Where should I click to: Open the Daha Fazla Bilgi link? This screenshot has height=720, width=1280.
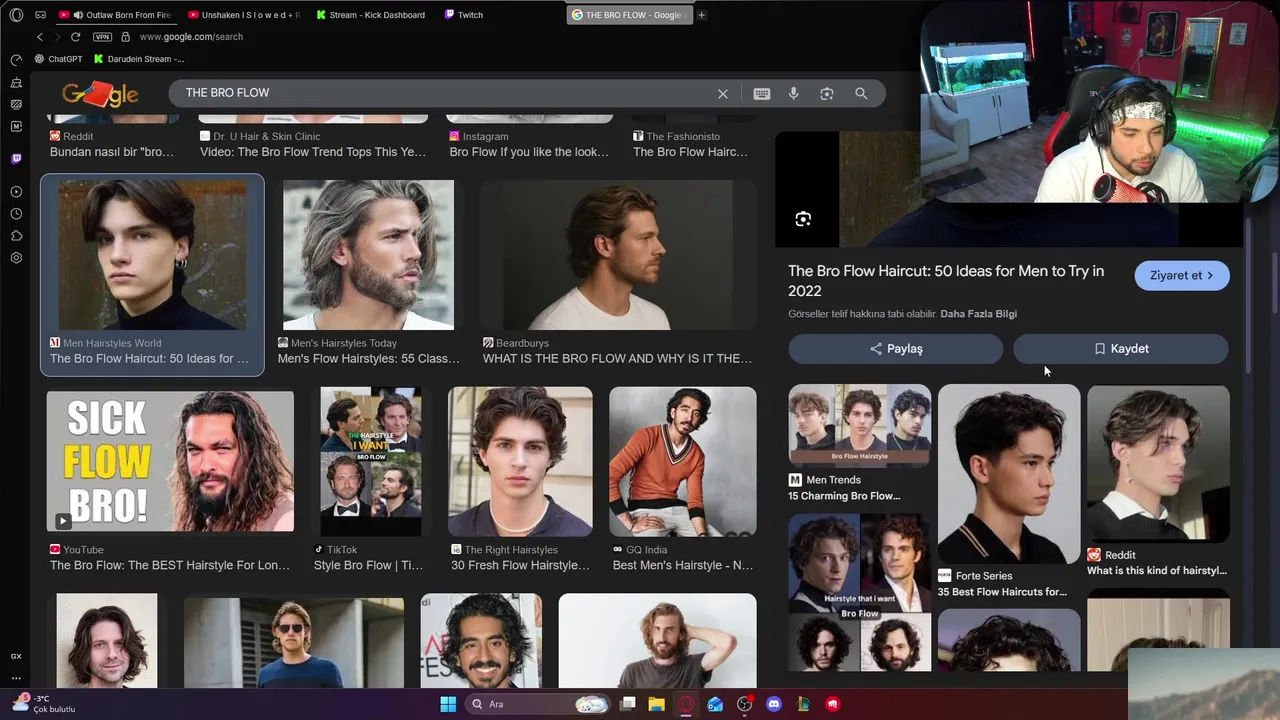pyautogui.click(x=978, y=314)
